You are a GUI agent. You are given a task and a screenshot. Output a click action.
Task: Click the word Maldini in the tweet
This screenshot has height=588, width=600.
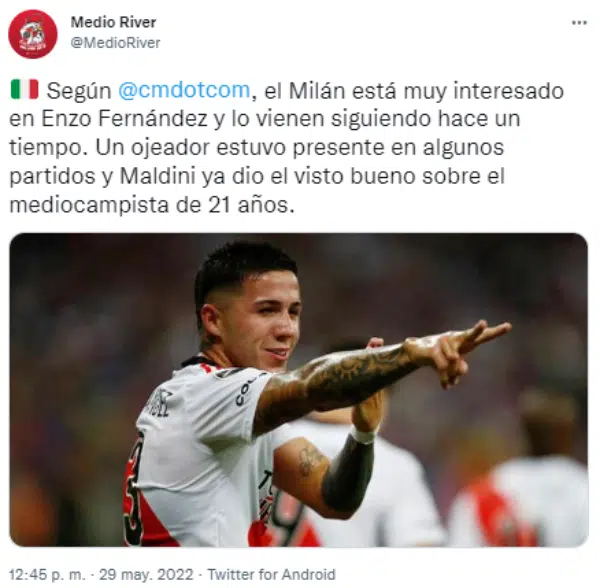click(158, 176)
